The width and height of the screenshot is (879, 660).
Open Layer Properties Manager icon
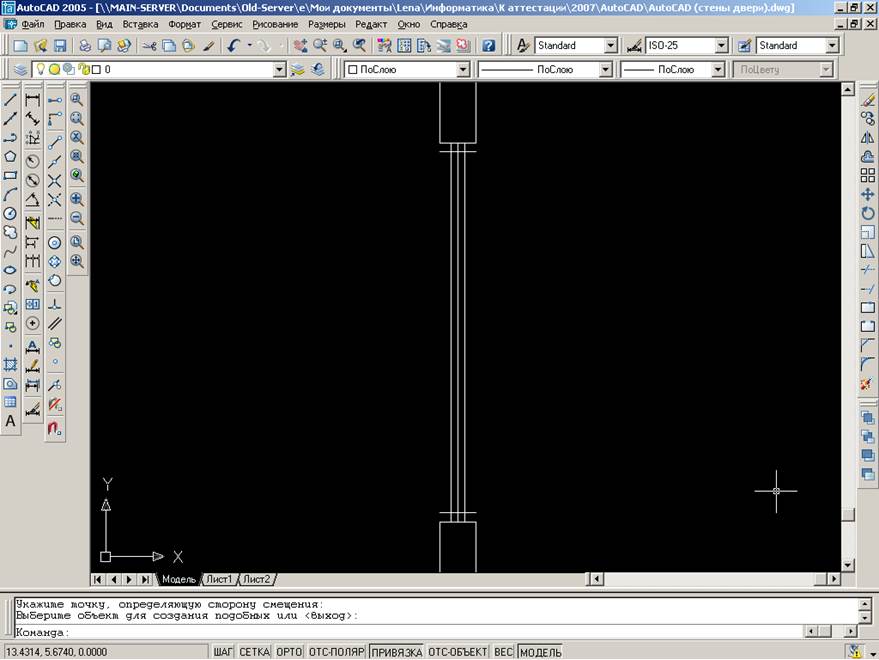(20, 70)
